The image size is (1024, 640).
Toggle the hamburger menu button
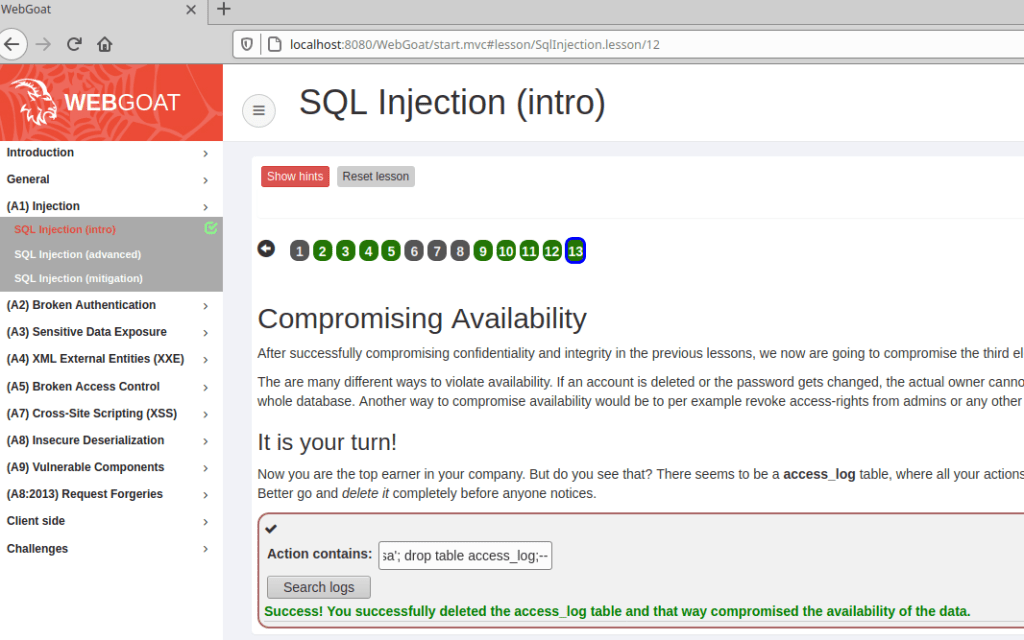[259, 111]
